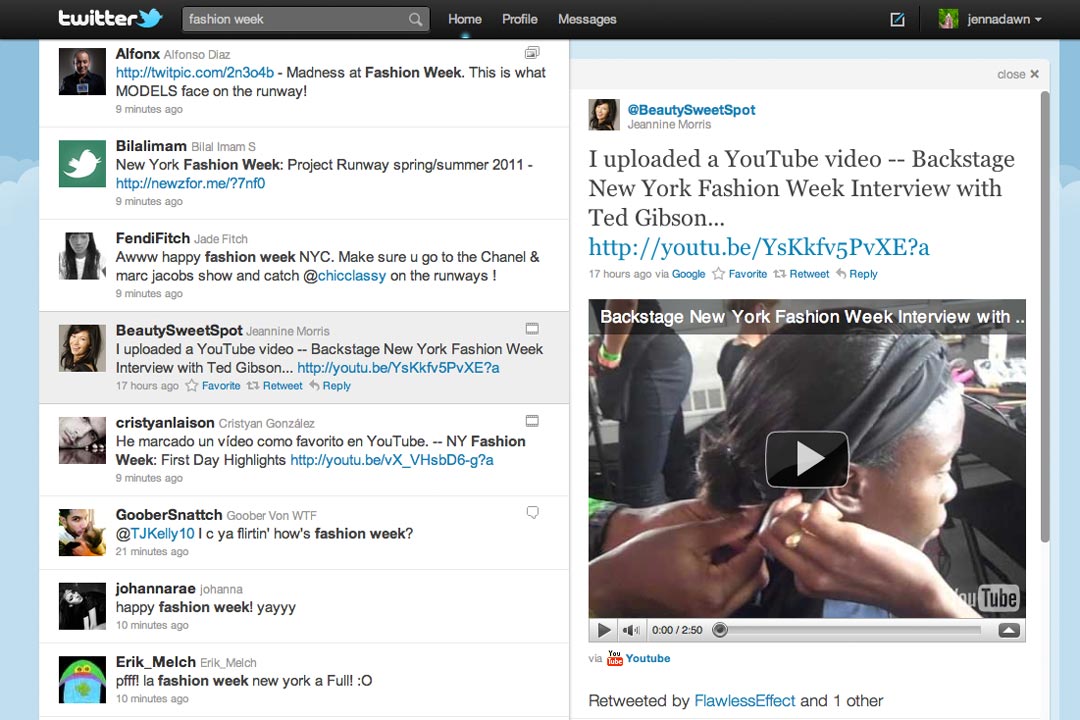
Task: Click the fashion week search field
Action: (306, 19)
